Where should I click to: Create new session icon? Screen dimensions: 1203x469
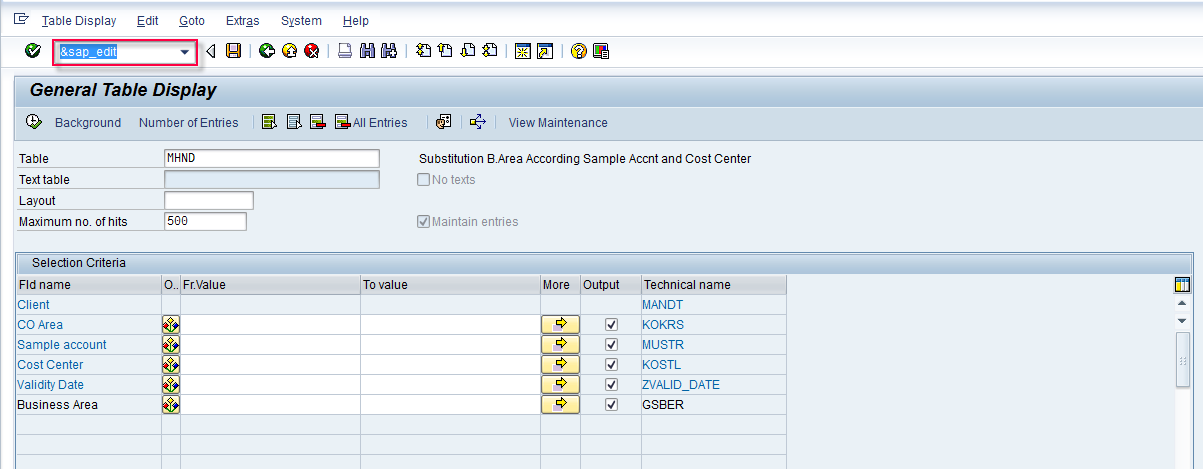point(522,51)
